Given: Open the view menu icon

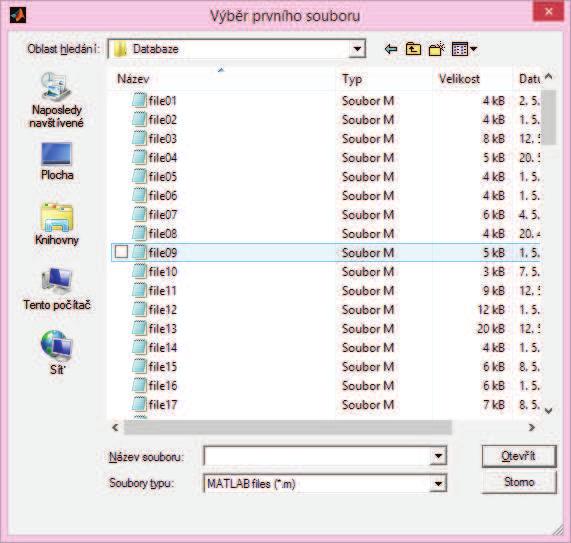Looking at the screenshot, I should [x=464, y=49].
